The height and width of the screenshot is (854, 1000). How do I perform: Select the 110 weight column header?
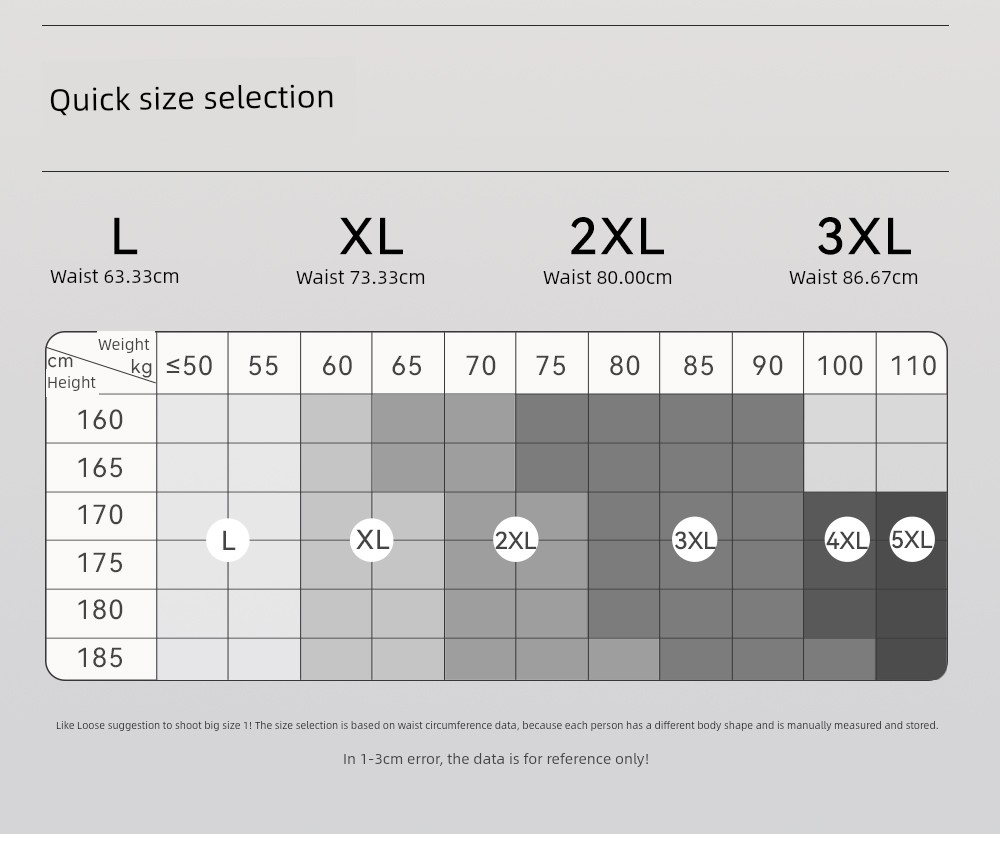[x=912, y=364]
